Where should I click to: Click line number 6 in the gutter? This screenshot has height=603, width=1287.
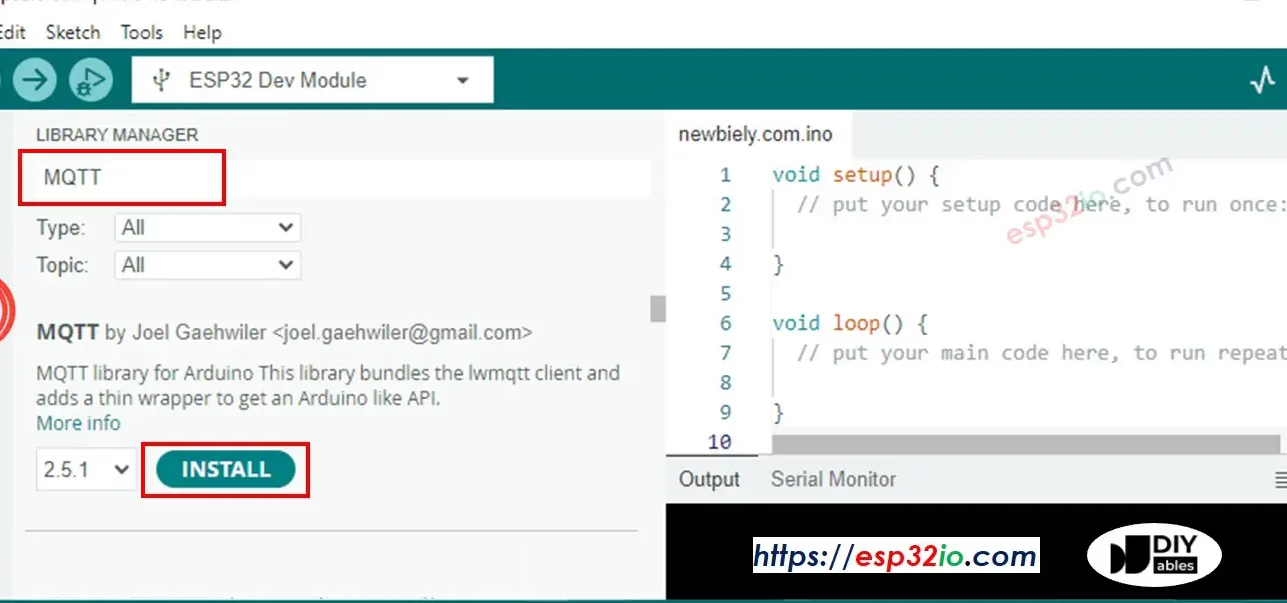(725, 323)
